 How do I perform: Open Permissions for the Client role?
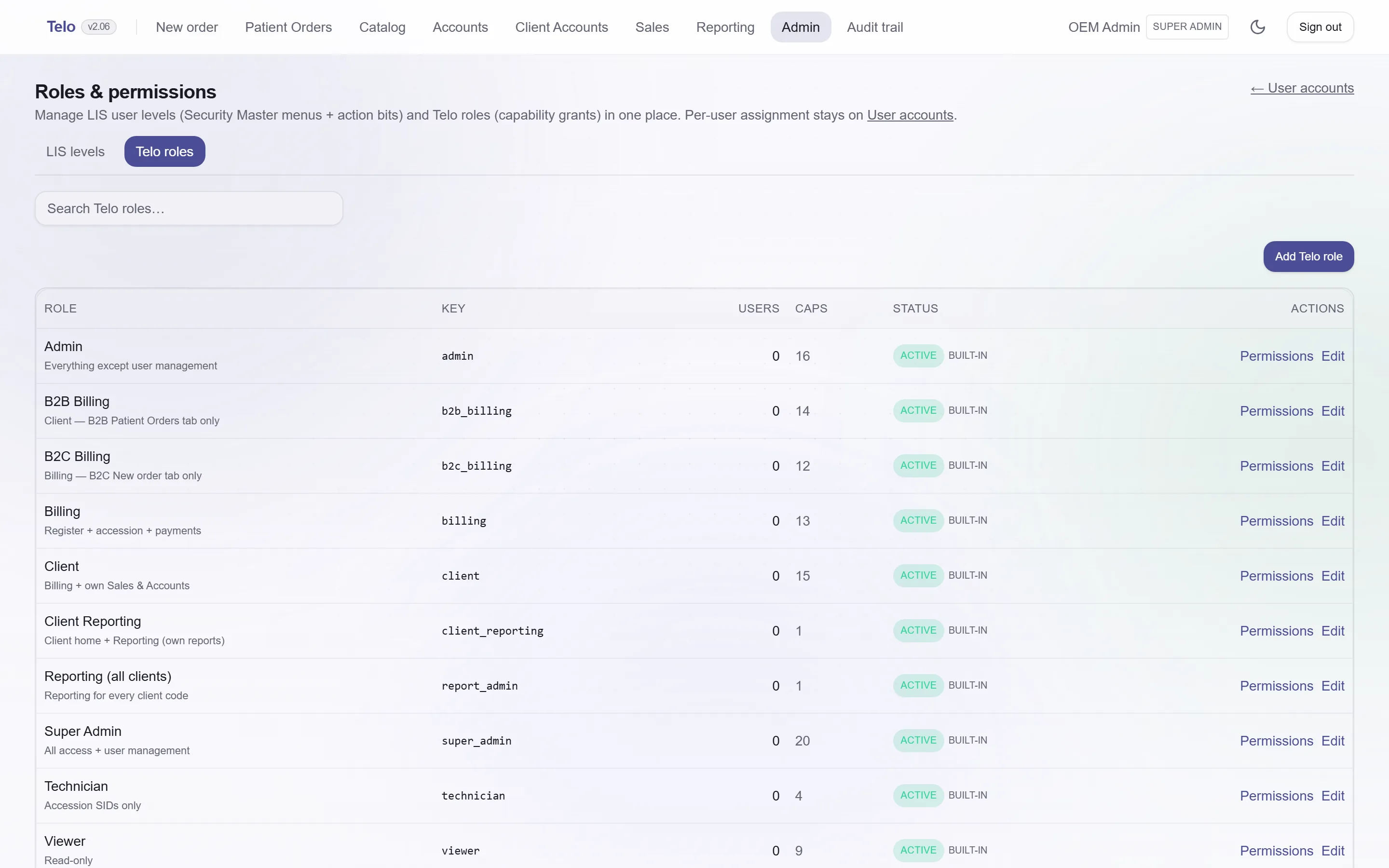coord(1276,576)
